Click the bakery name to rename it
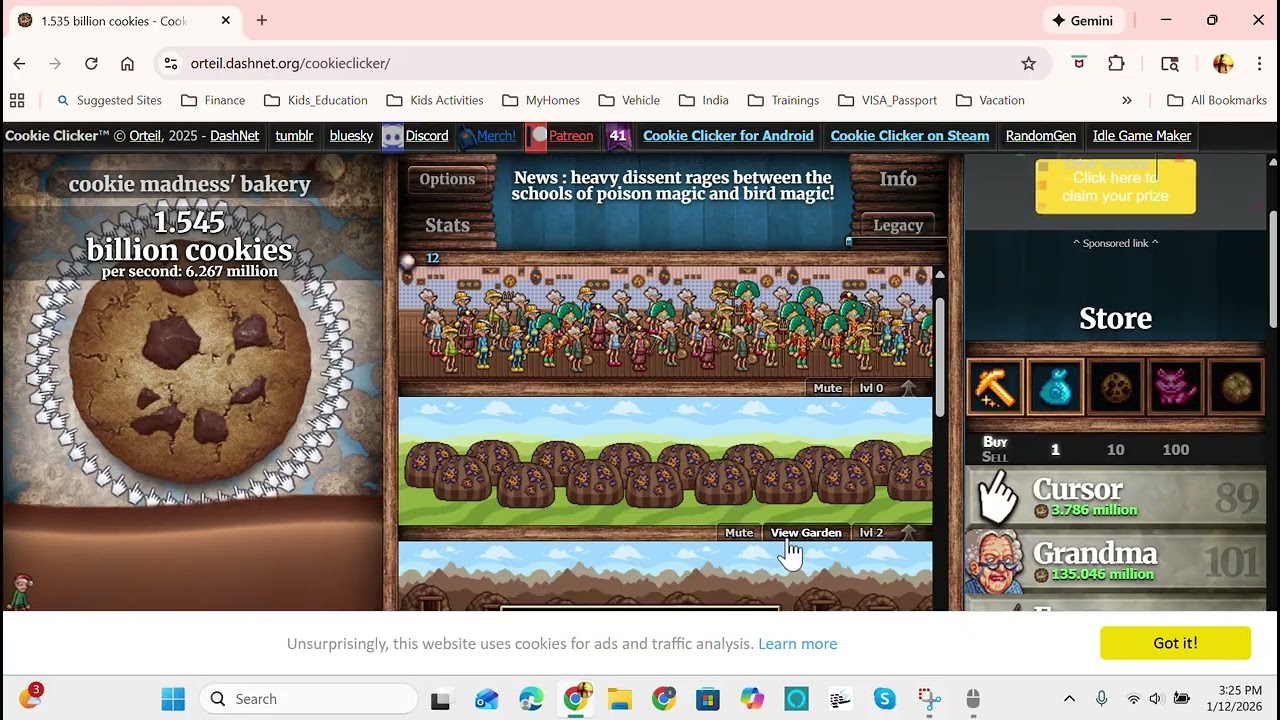This screenshot has height=720, width=1280. pyautogui.click(x=189, y=184)
